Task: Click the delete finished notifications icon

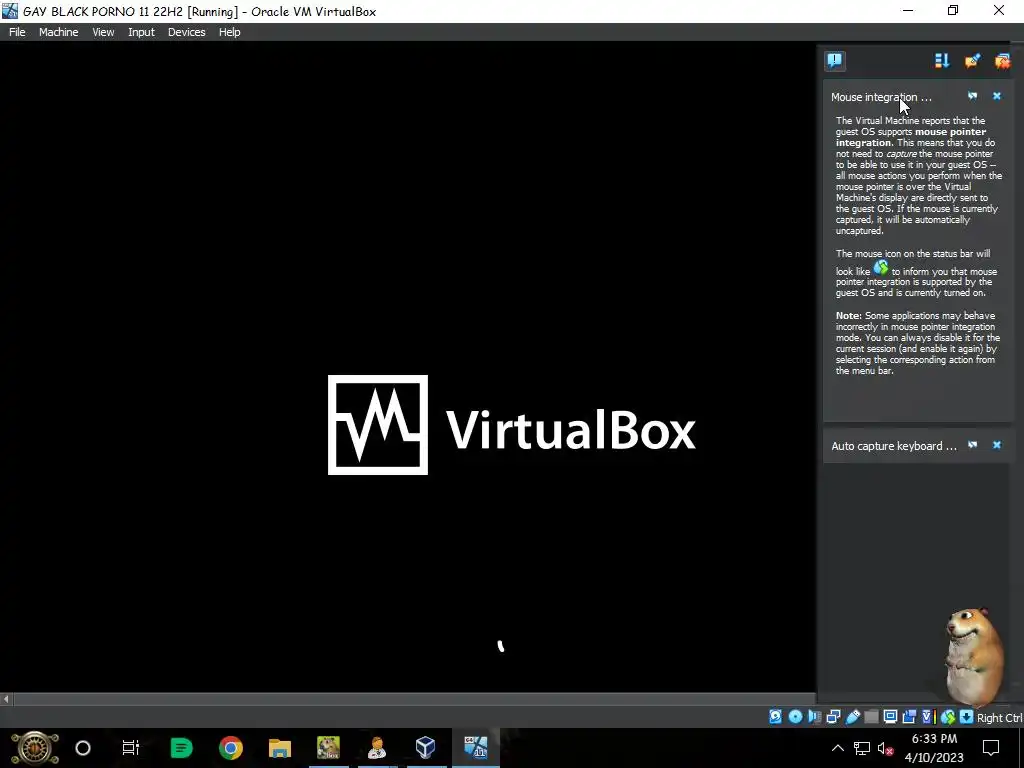Action: tap(1002, 61)
